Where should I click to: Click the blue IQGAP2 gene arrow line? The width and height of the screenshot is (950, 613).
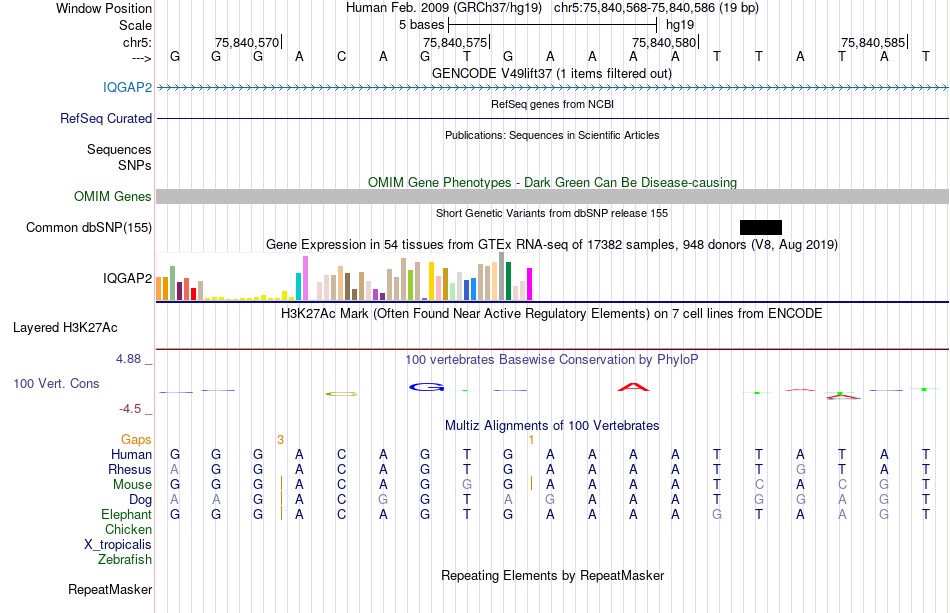coord(552,87)
